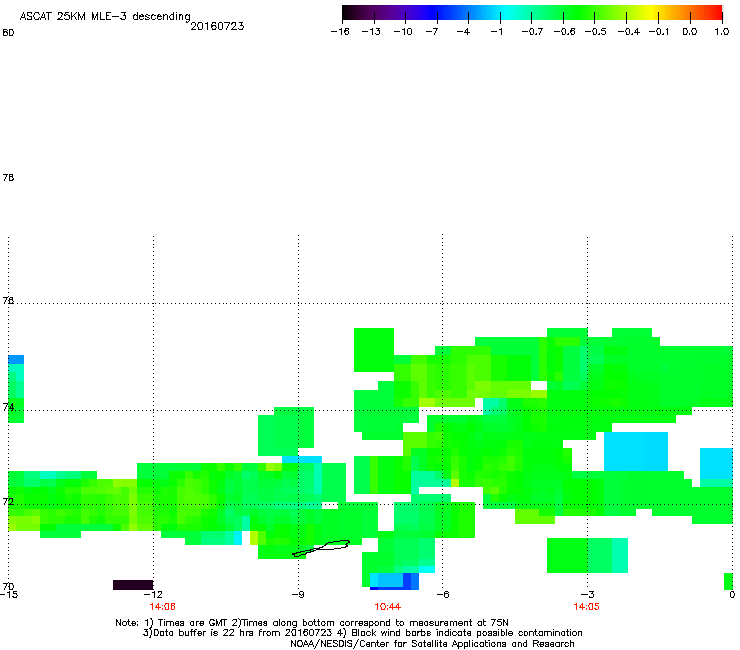Image resolution: width=740 pixels, height=650 pixels.
Task: Select the latitude label "74" on left axis
Action: 8,407
